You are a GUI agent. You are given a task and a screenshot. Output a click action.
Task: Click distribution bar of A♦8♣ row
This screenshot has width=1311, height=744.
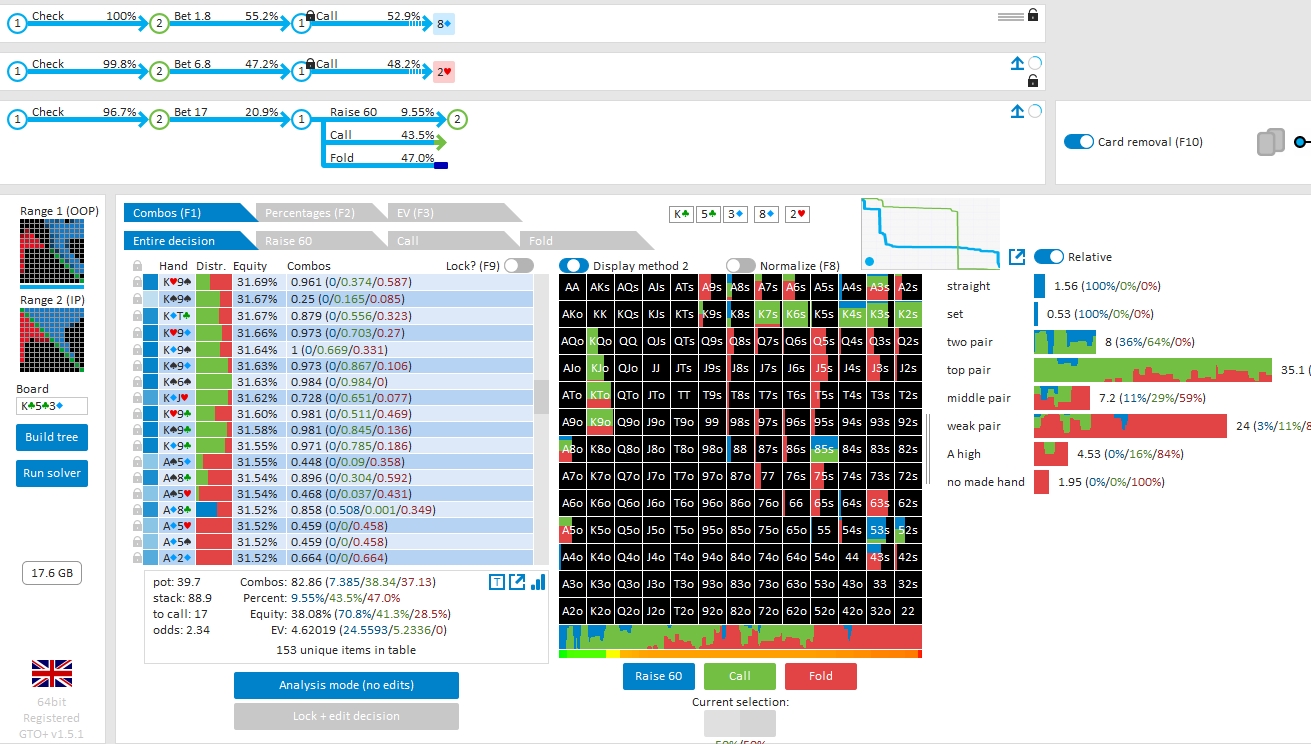coord(214,510)
